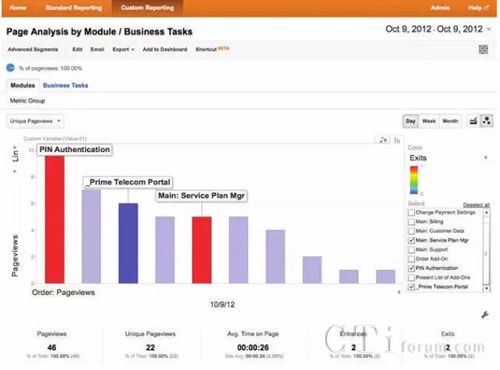Click the wrench settings icon below chart
The width and height of the screenshot is (500, 370).
click(x=485, y=314)
